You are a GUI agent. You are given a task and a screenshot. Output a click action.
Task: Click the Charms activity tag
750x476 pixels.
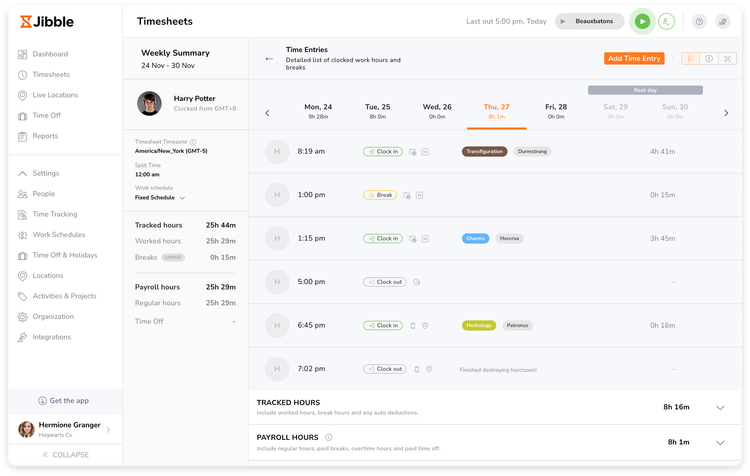point(475,239)
